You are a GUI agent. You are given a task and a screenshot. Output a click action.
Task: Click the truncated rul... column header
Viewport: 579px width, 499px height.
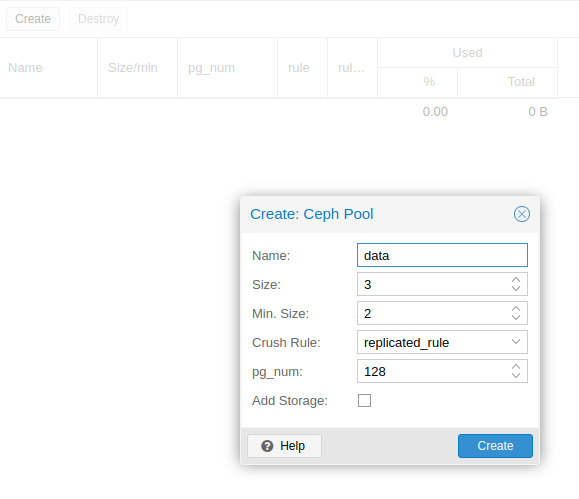(352, 68)
